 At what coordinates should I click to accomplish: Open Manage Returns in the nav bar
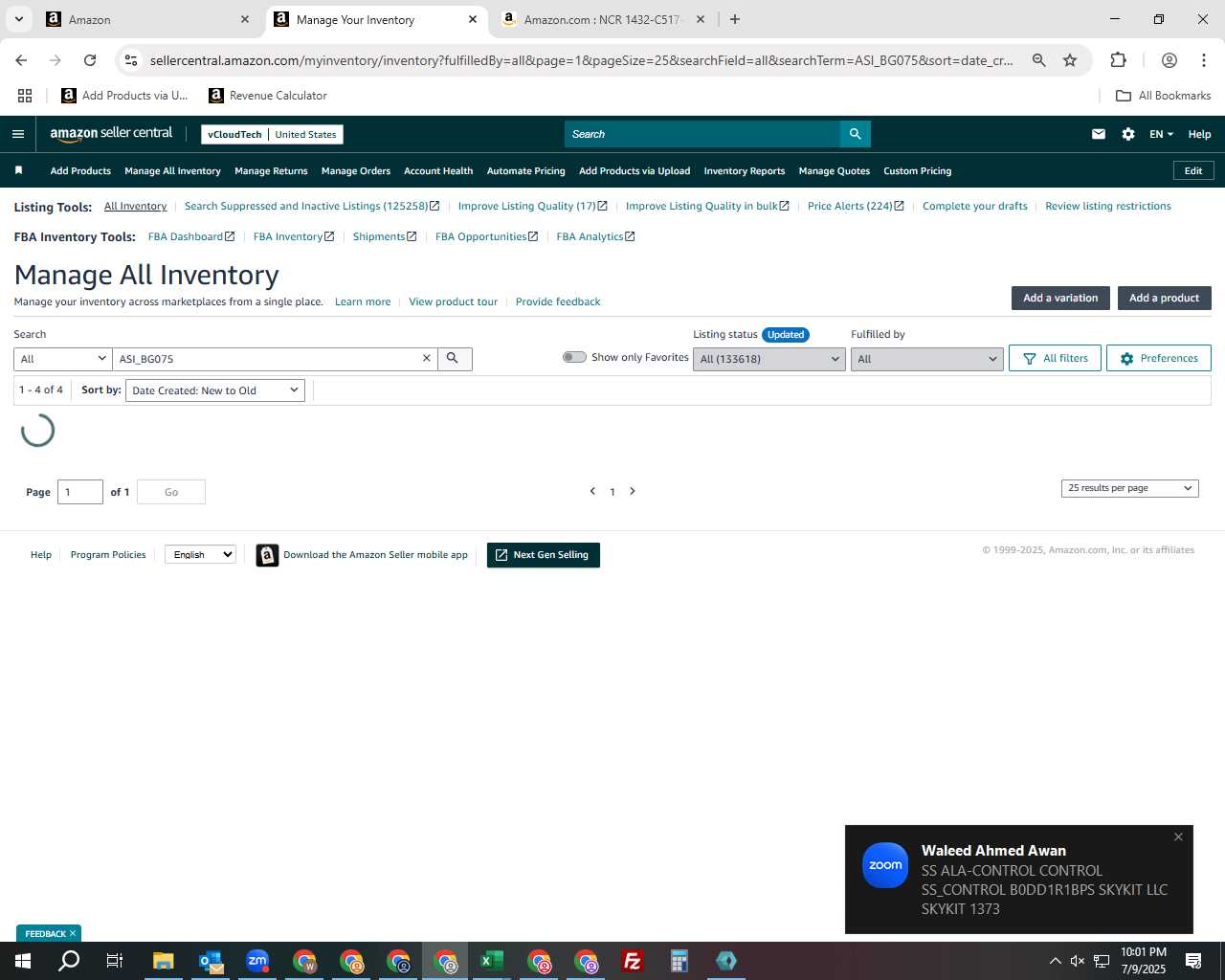(x=271, y=171)
